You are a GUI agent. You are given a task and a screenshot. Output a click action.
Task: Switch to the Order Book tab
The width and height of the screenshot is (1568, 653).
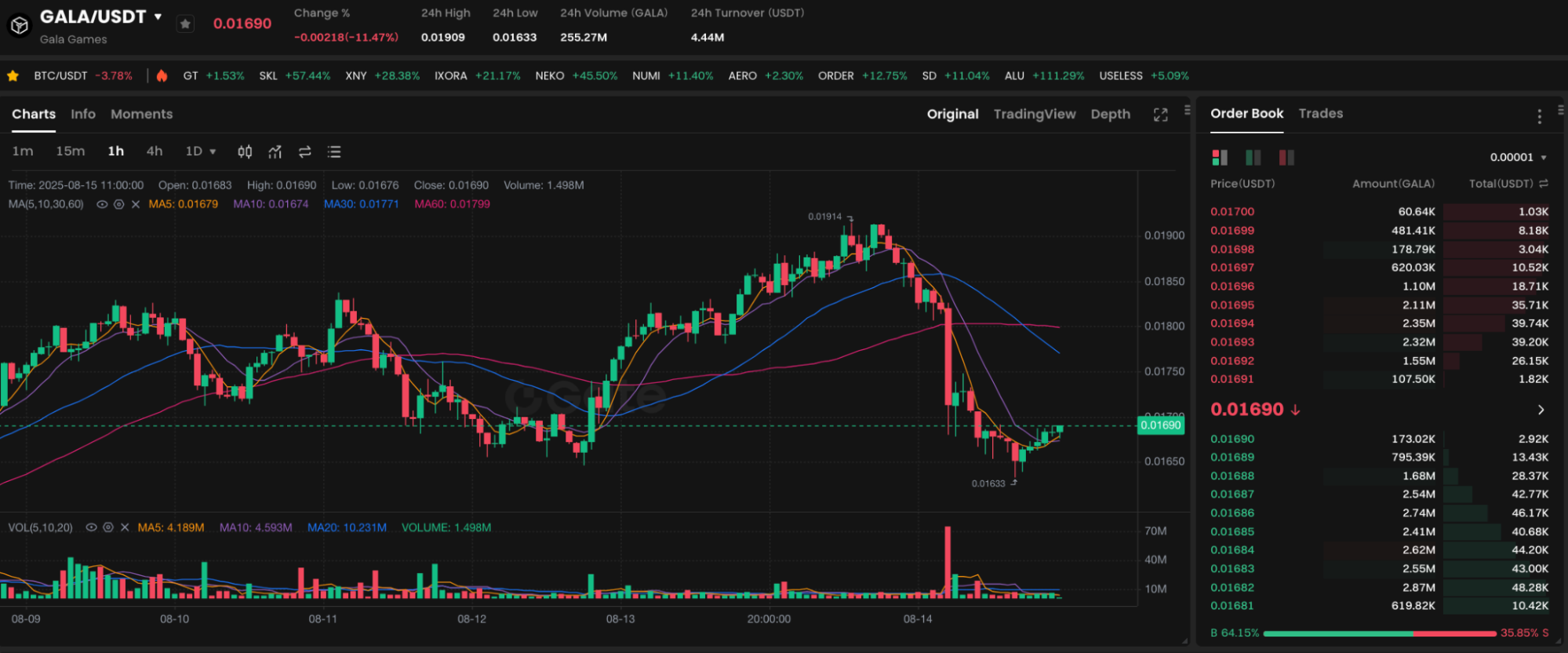[1246, 113]
